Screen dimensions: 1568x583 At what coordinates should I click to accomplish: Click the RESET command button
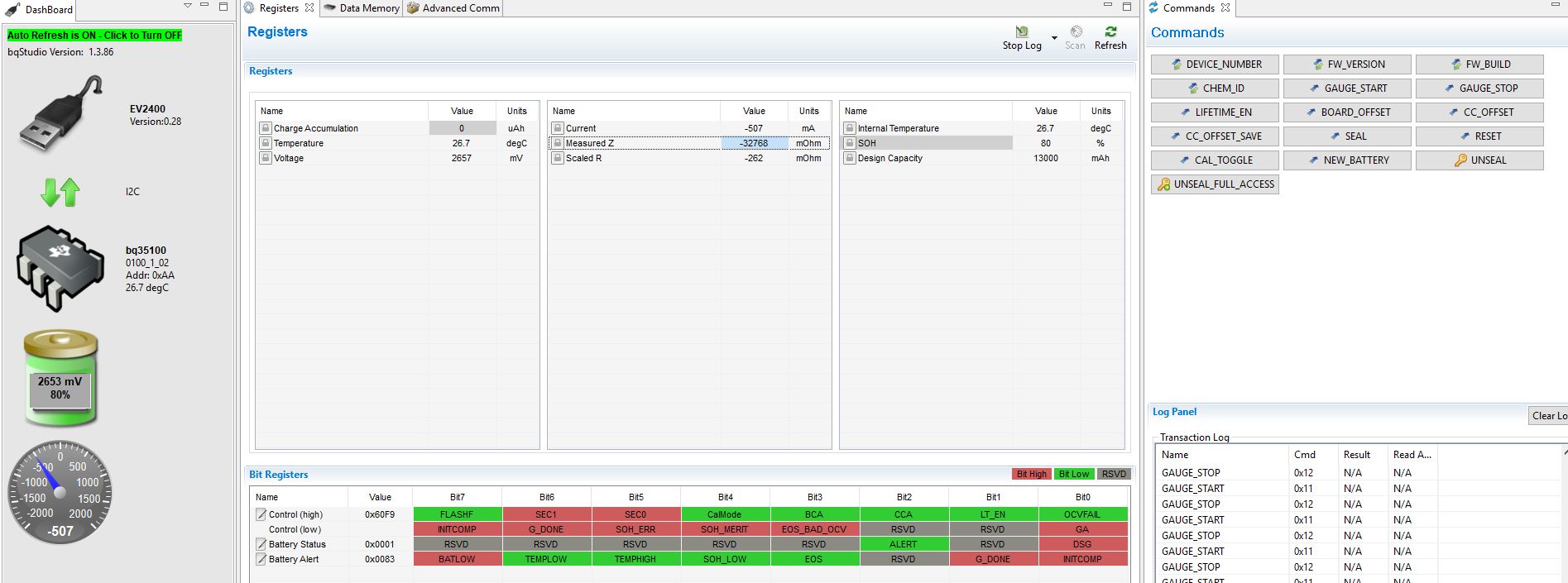[1479, 136]
